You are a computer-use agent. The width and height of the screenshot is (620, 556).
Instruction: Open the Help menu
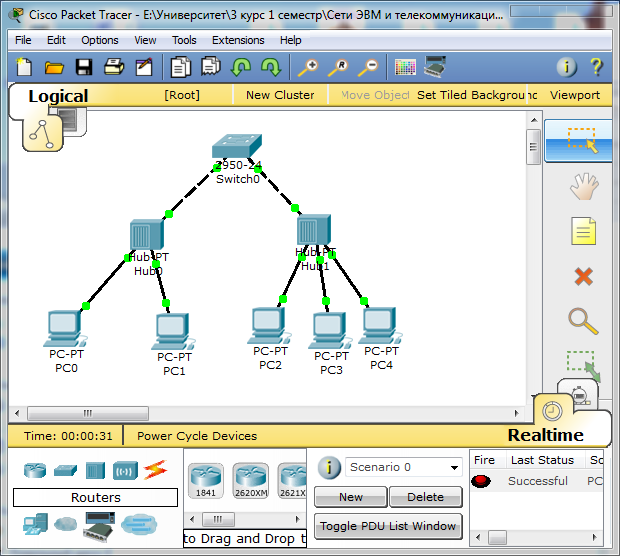(x=291, y=40)
